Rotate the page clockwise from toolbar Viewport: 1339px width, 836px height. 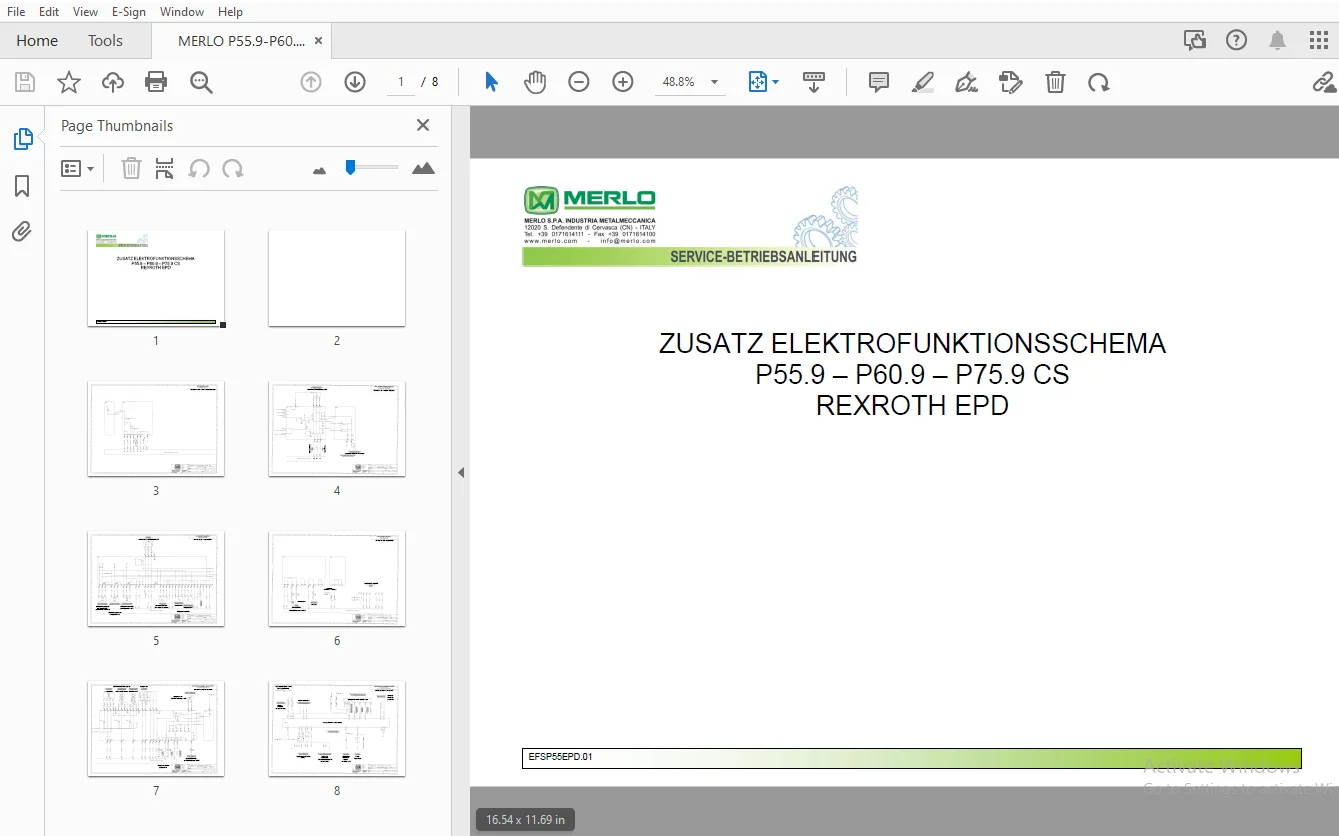click(x=1099, y=82)
